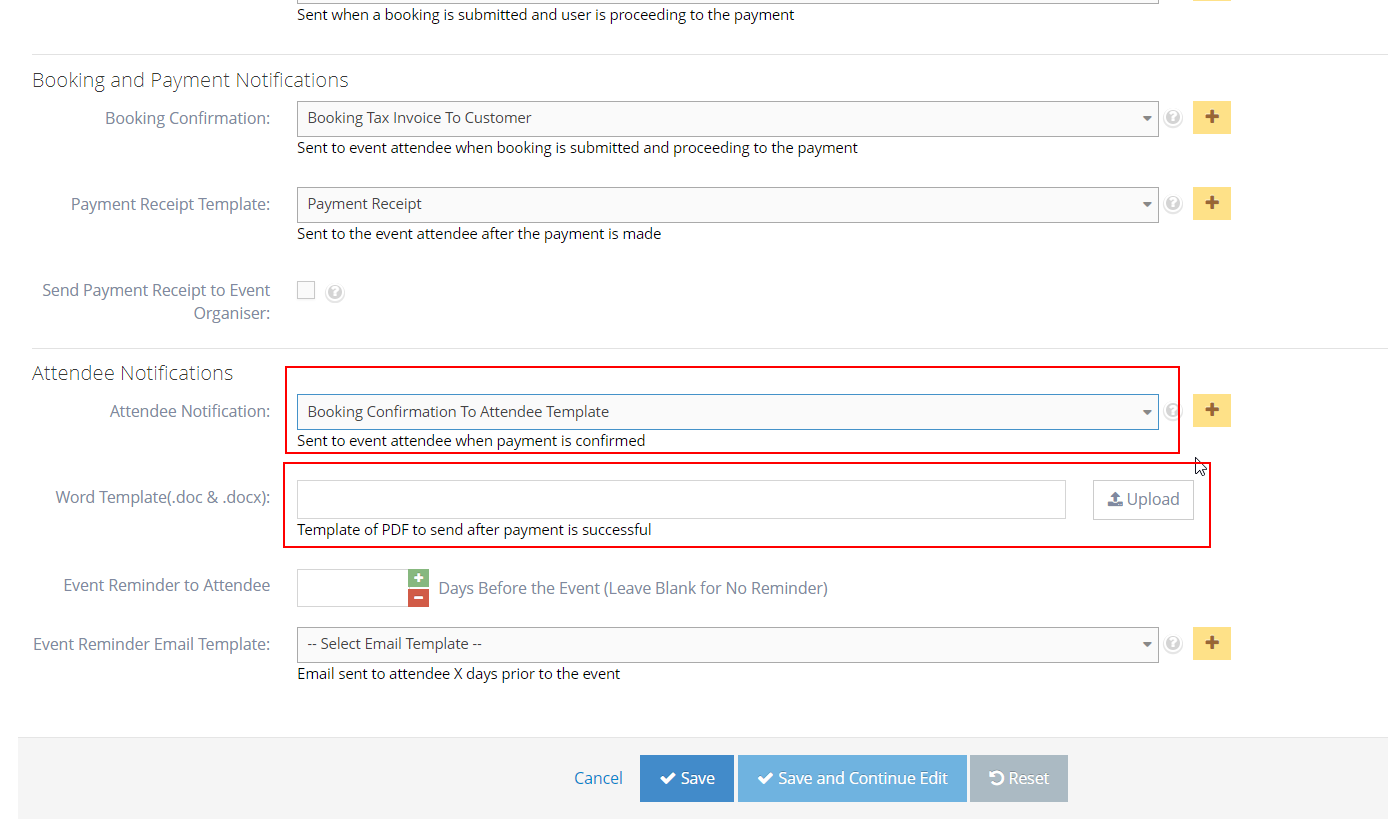Click the Cancel link
This screenshot has width=1388, height=834.
click(598, 778)
